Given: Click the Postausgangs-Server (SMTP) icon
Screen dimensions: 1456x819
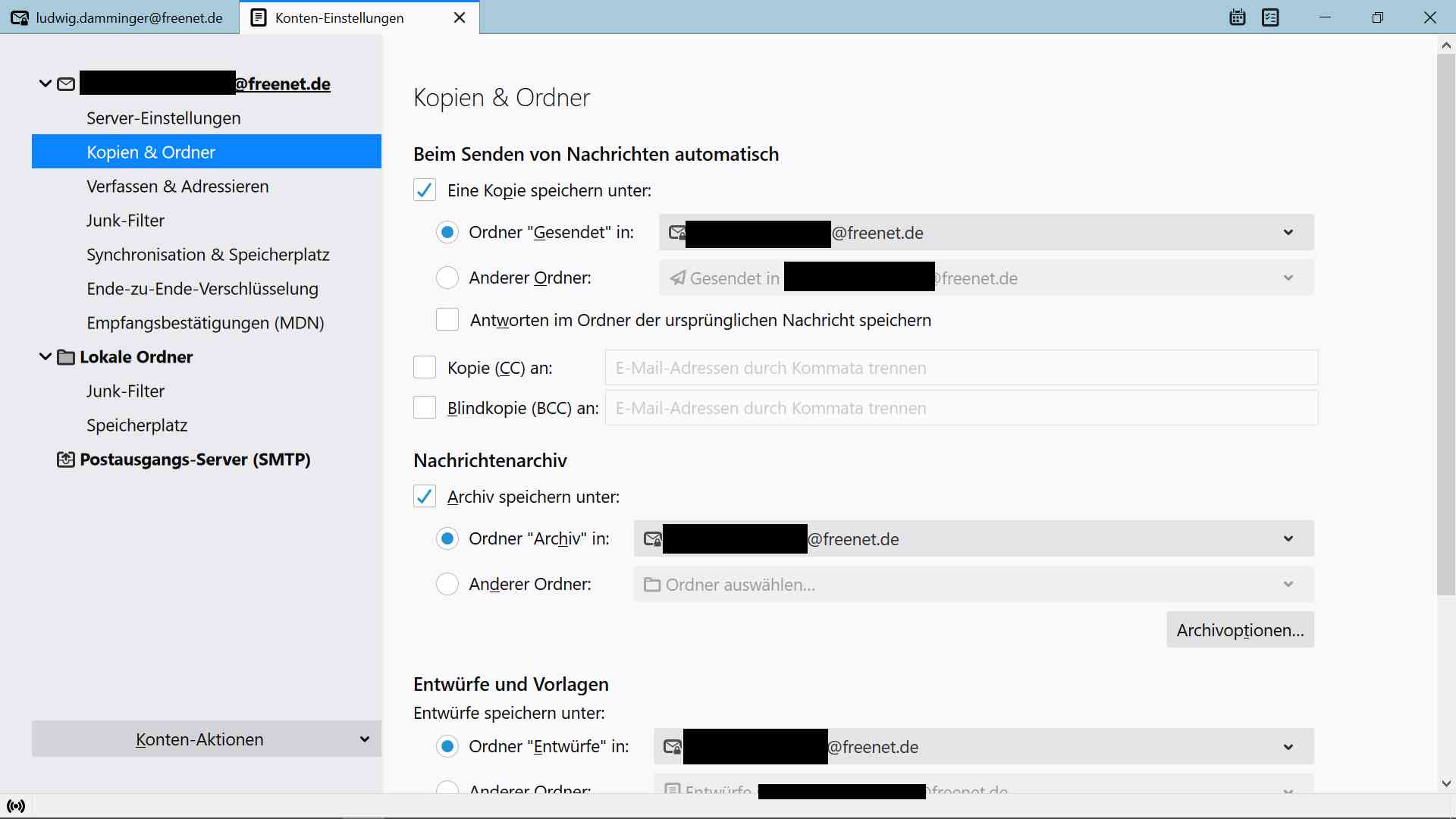Looking at the screenshot, I should (x=66, y=460).
